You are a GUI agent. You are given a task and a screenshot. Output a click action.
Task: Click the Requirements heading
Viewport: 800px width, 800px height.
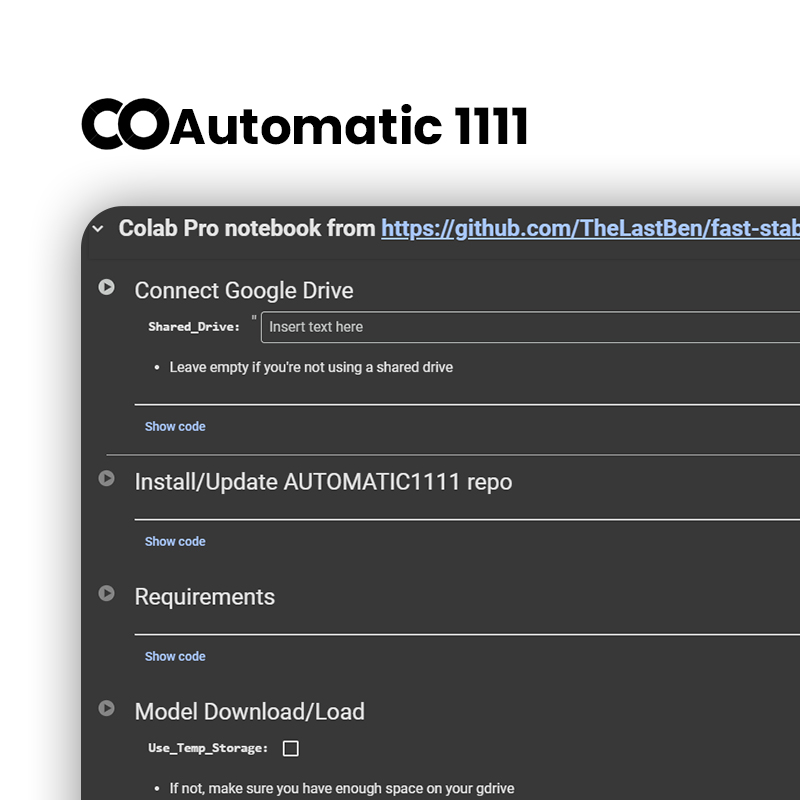click(205, 597)
